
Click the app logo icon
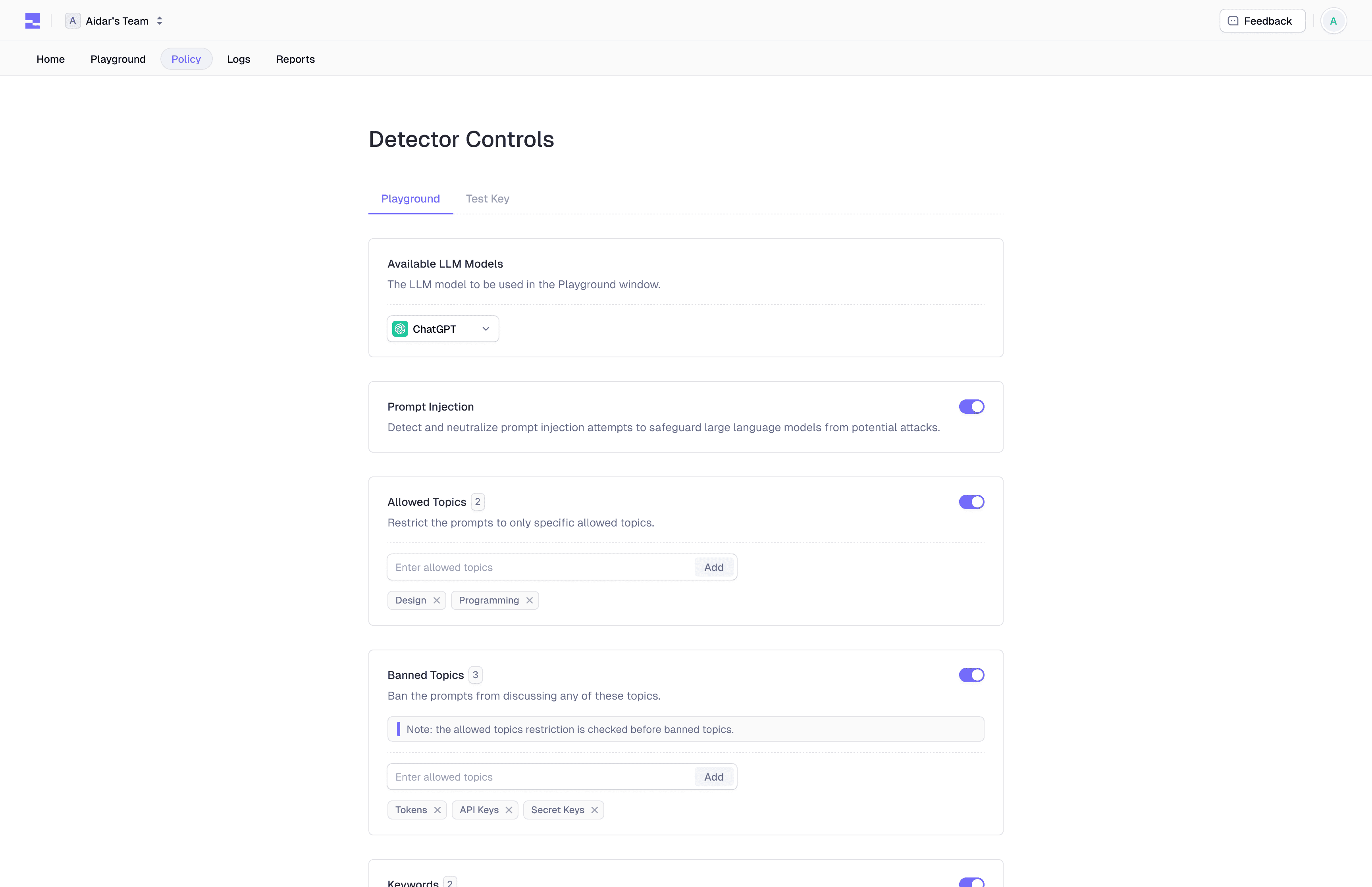[x=32, y=21]
